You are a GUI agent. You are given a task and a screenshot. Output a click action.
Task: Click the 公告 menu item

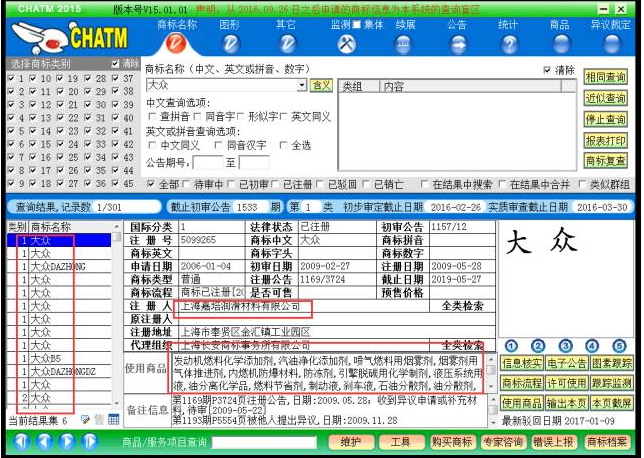tap(456, 23)
